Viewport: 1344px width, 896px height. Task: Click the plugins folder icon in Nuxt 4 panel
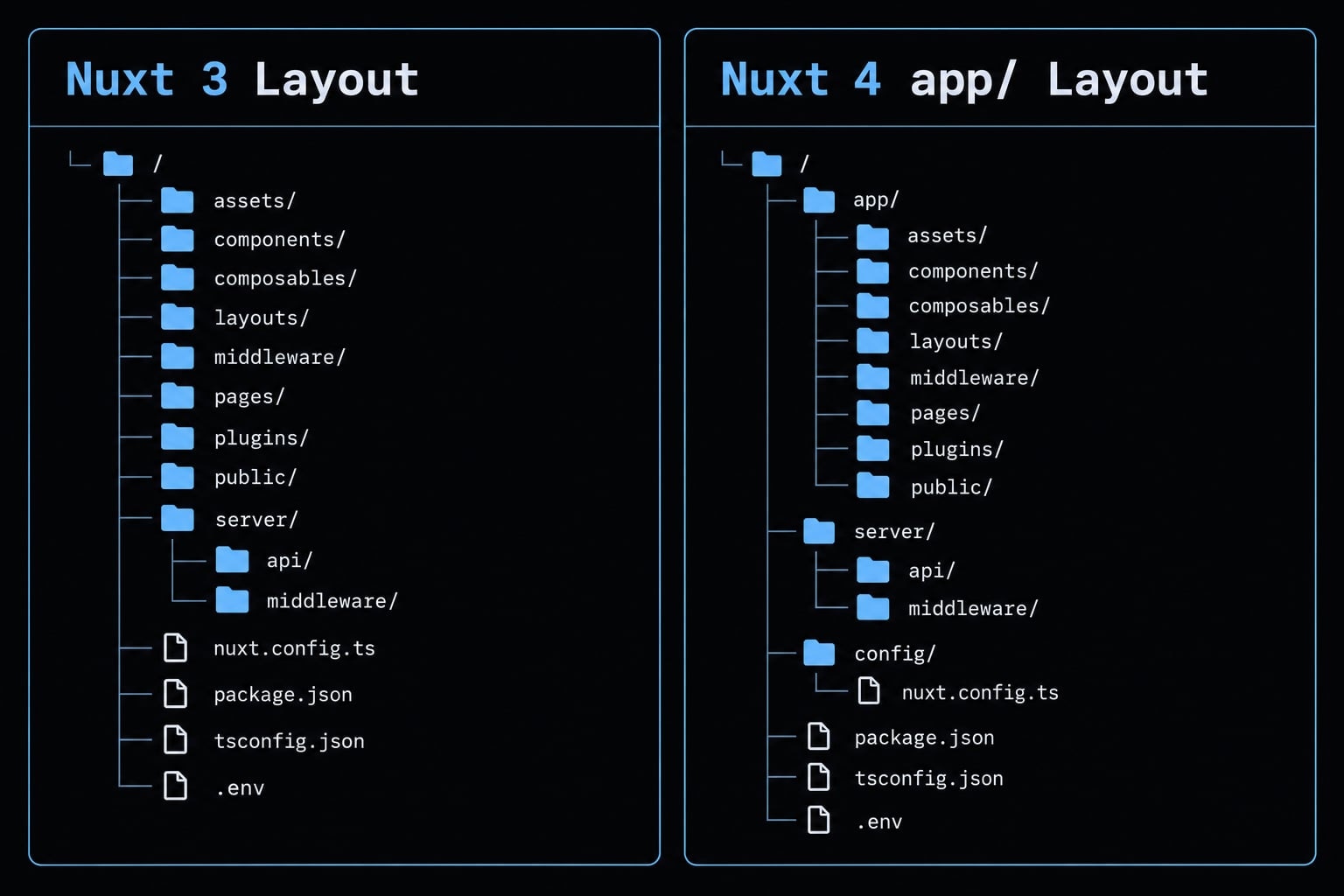[x=872, y=449]
